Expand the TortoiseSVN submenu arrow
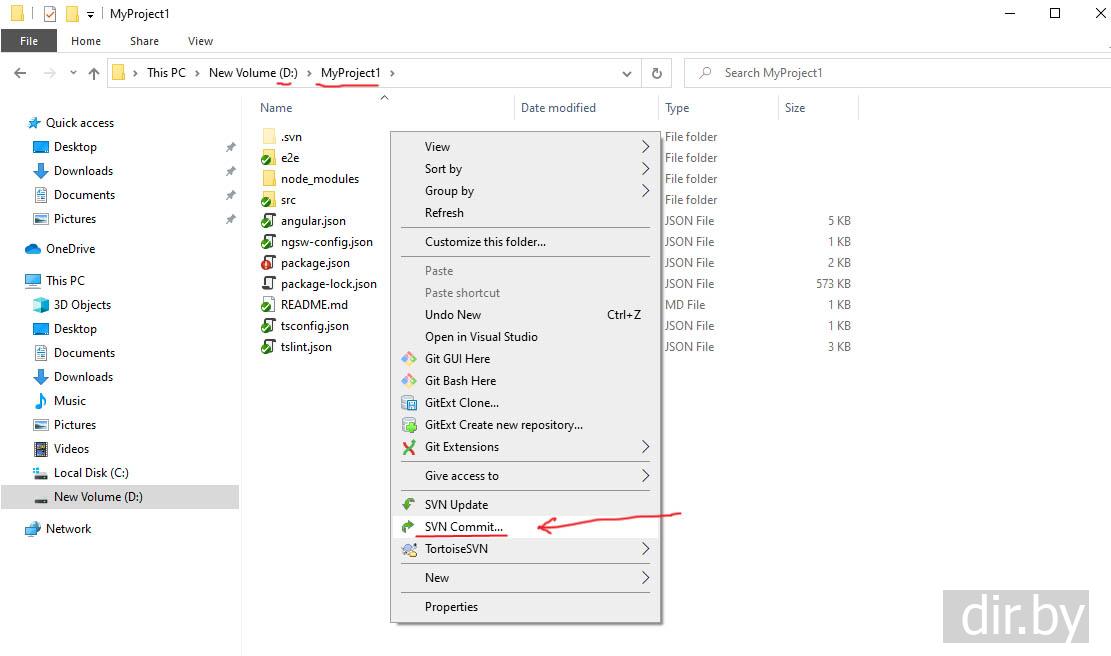The height and width of the screenshot is (656, 1111). point(645,549)
